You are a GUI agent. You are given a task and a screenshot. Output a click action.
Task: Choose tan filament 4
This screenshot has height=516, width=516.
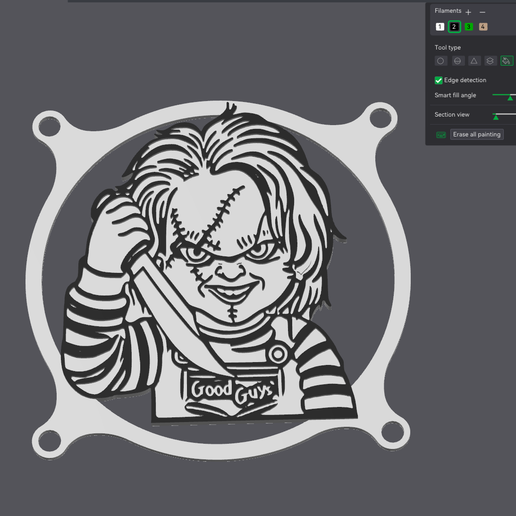pyautogui.click(x=483, y=27)
